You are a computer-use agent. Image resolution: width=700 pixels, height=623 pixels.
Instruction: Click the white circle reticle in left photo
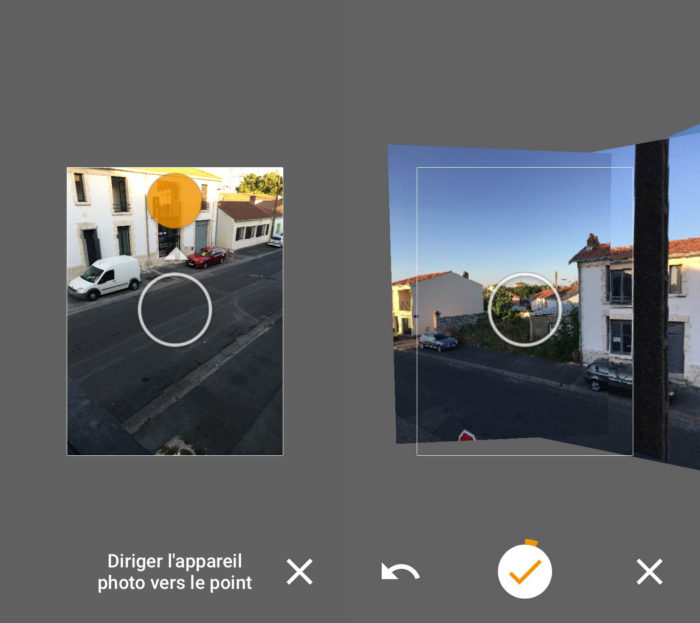pyautogui.click(x=175, y=309)
